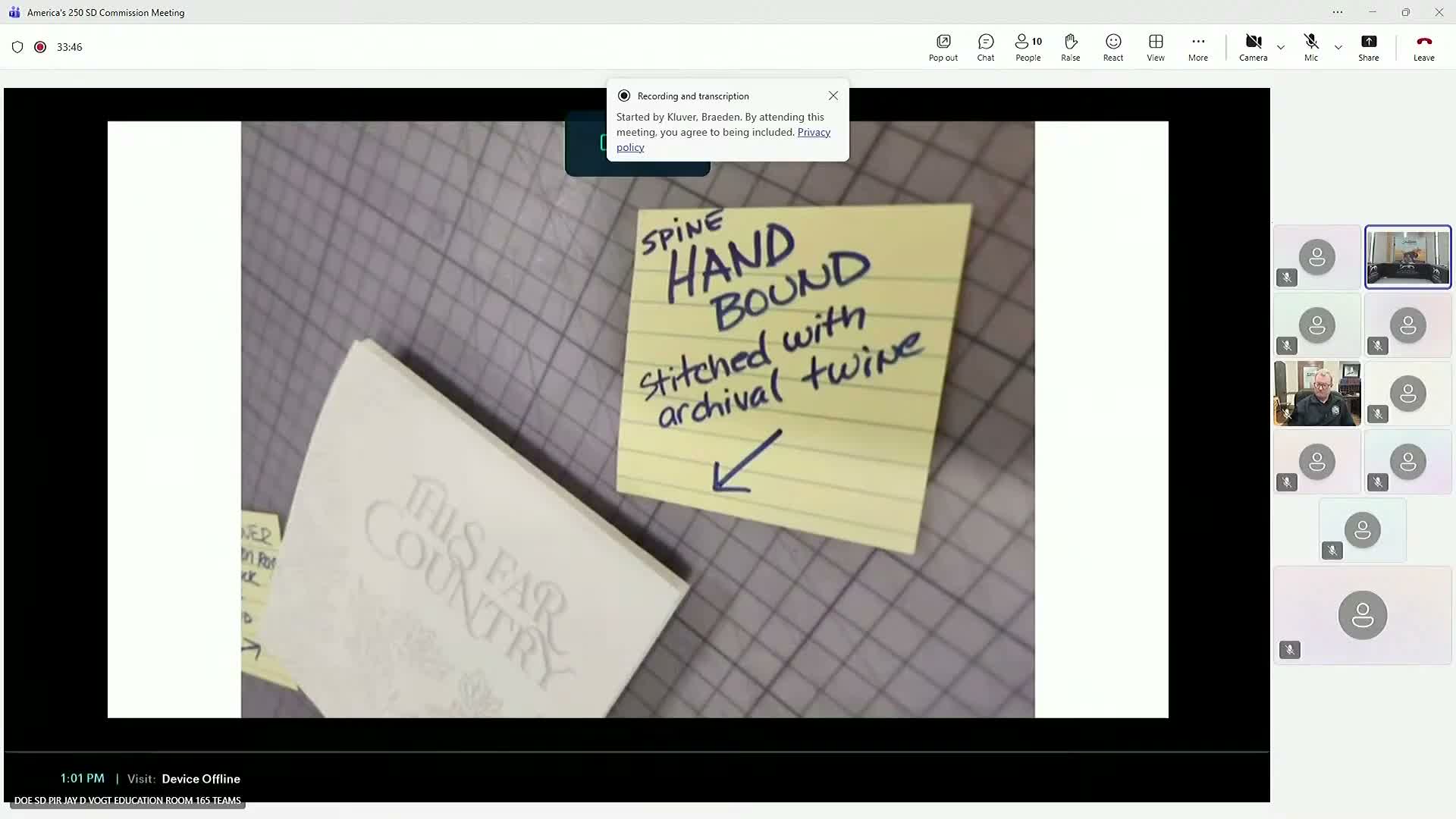Image resolution: width=1456 pixels, height=819 pixels.
Task: Raise your hand in the meeting
Action: [1070, 47]
